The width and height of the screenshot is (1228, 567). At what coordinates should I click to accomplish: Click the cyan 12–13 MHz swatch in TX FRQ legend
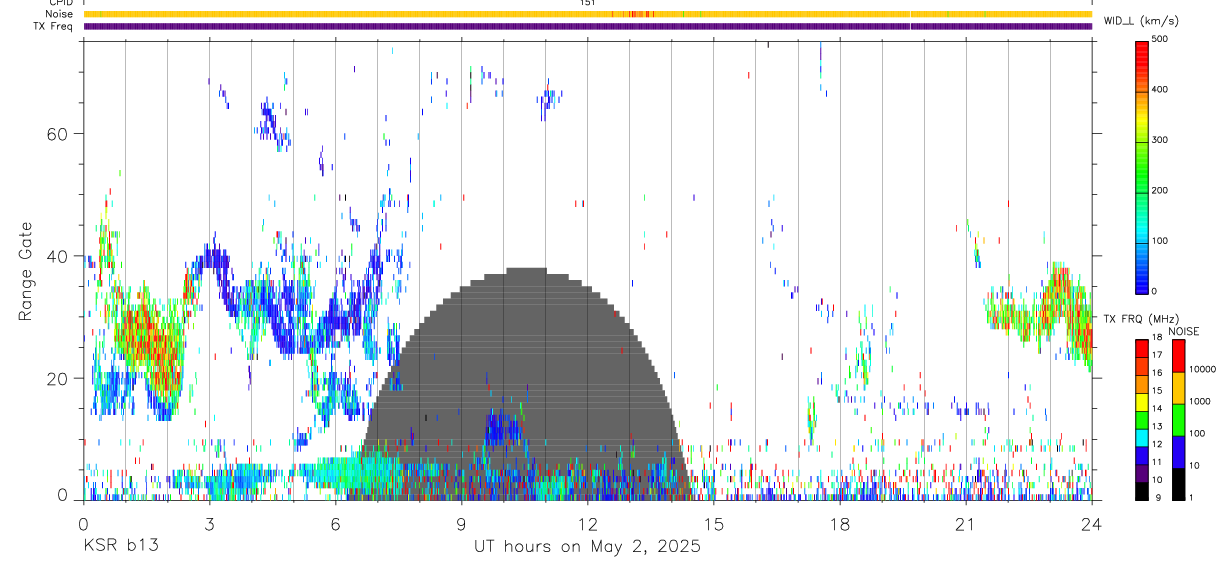(x=1142, y=437)
